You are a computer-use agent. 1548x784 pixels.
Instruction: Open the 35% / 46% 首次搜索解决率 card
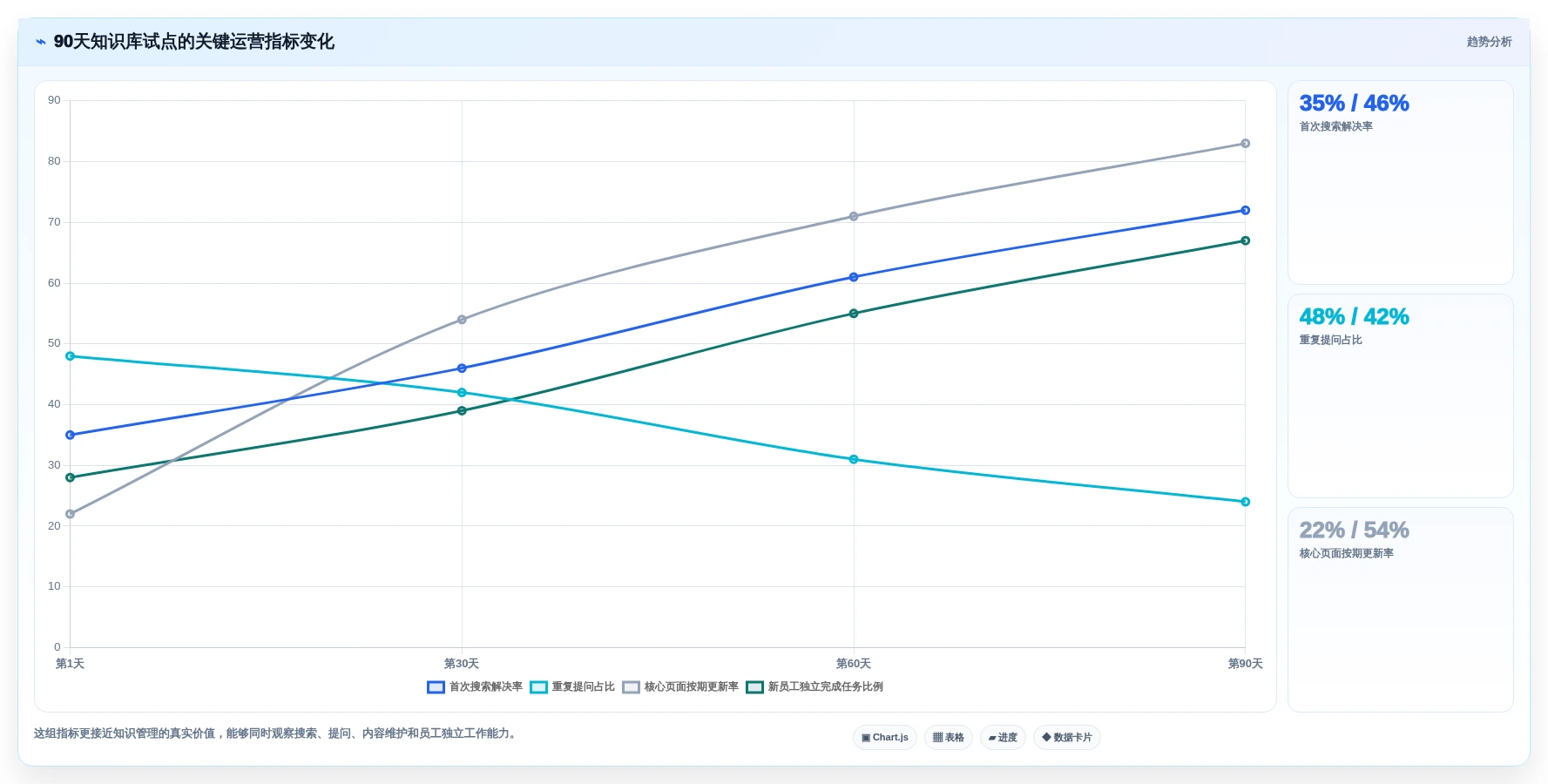[x=1400, y=183]
